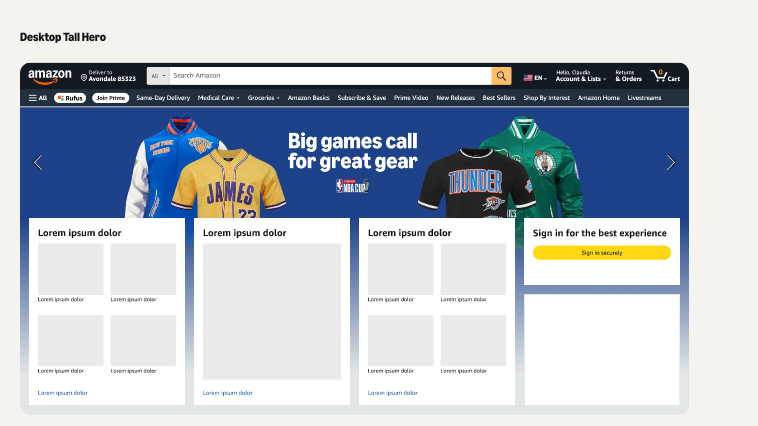Click the NBA Cup logo in banner
This screenshot has width=758, height=426.
pos(352,186)
